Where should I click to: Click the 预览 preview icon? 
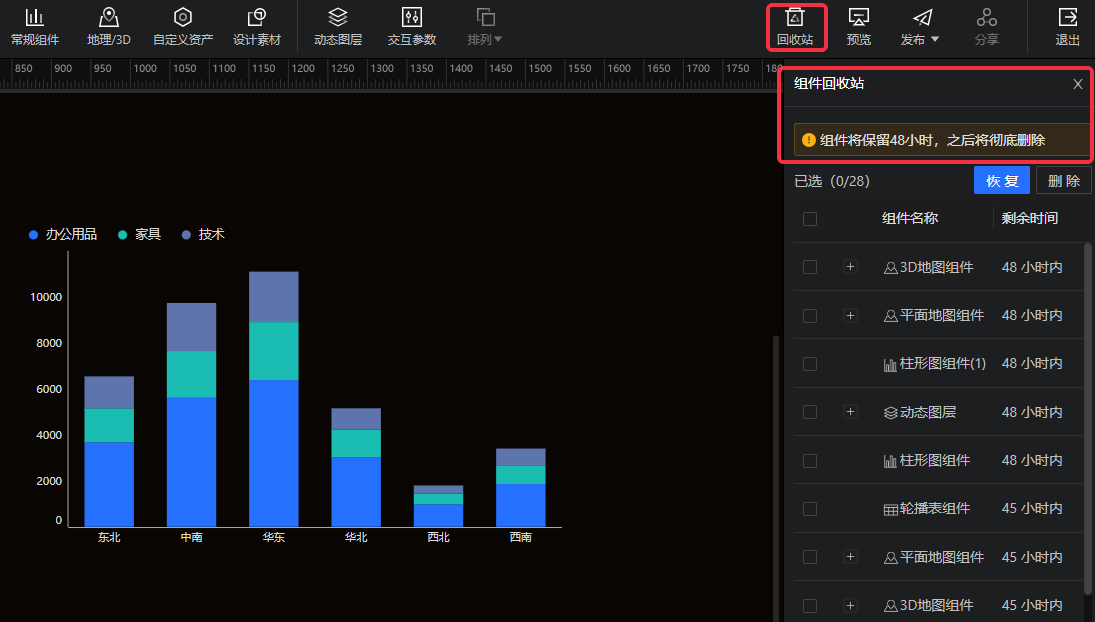[858, 18]
